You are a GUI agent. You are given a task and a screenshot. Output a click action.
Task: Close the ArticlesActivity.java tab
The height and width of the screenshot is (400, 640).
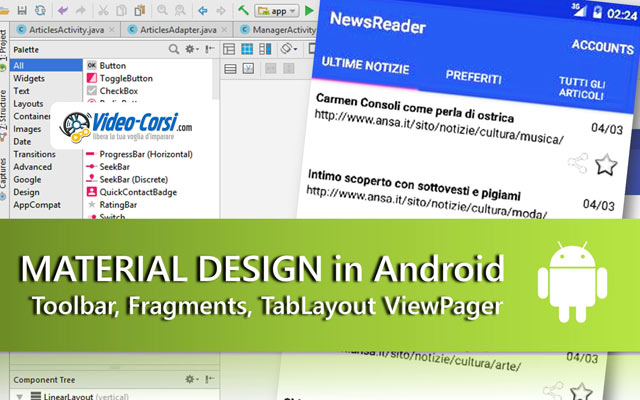(x=112, y=30)
